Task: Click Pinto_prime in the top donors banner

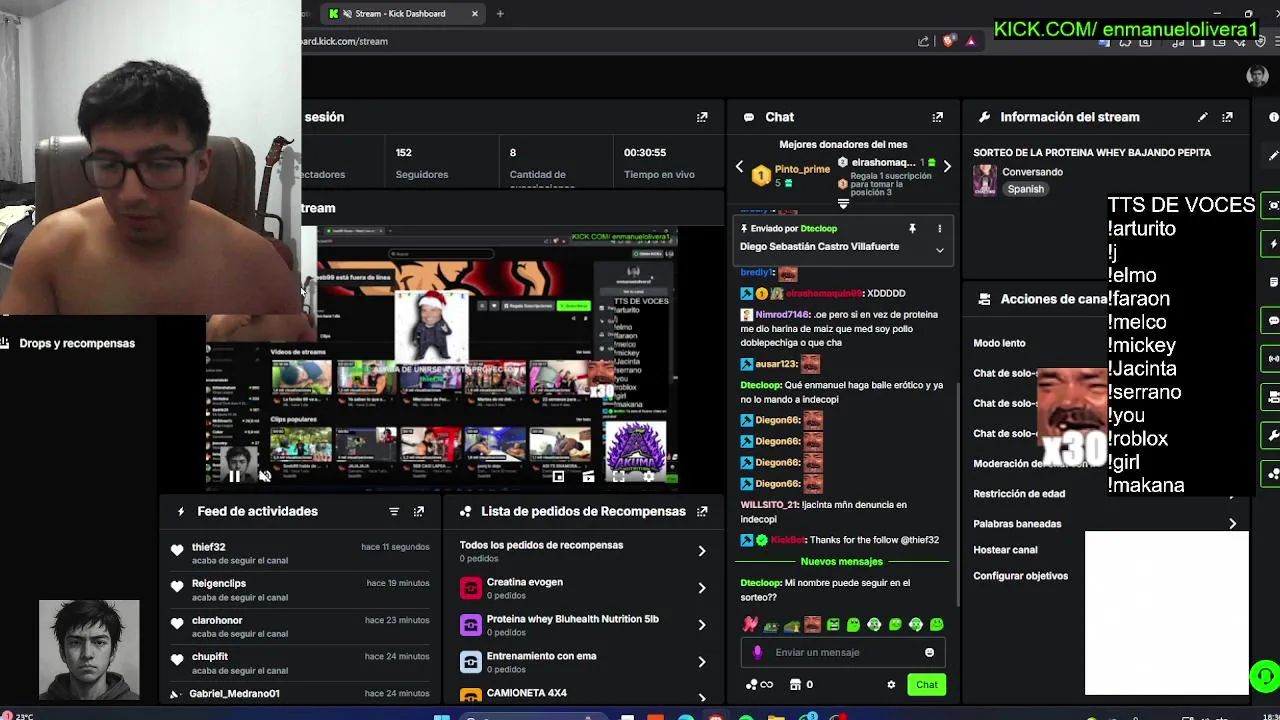Action: pos(802,169)
